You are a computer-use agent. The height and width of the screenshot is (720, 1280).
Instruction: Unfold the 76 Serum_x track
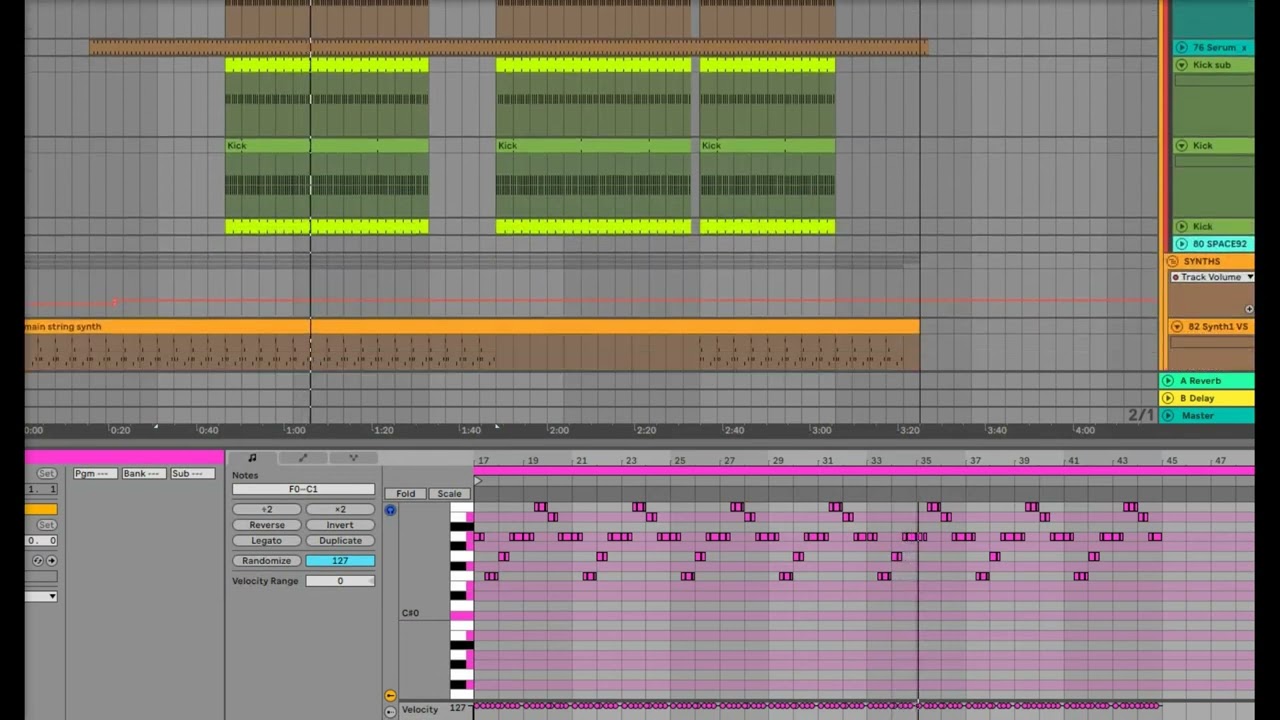pos(1181,47)
